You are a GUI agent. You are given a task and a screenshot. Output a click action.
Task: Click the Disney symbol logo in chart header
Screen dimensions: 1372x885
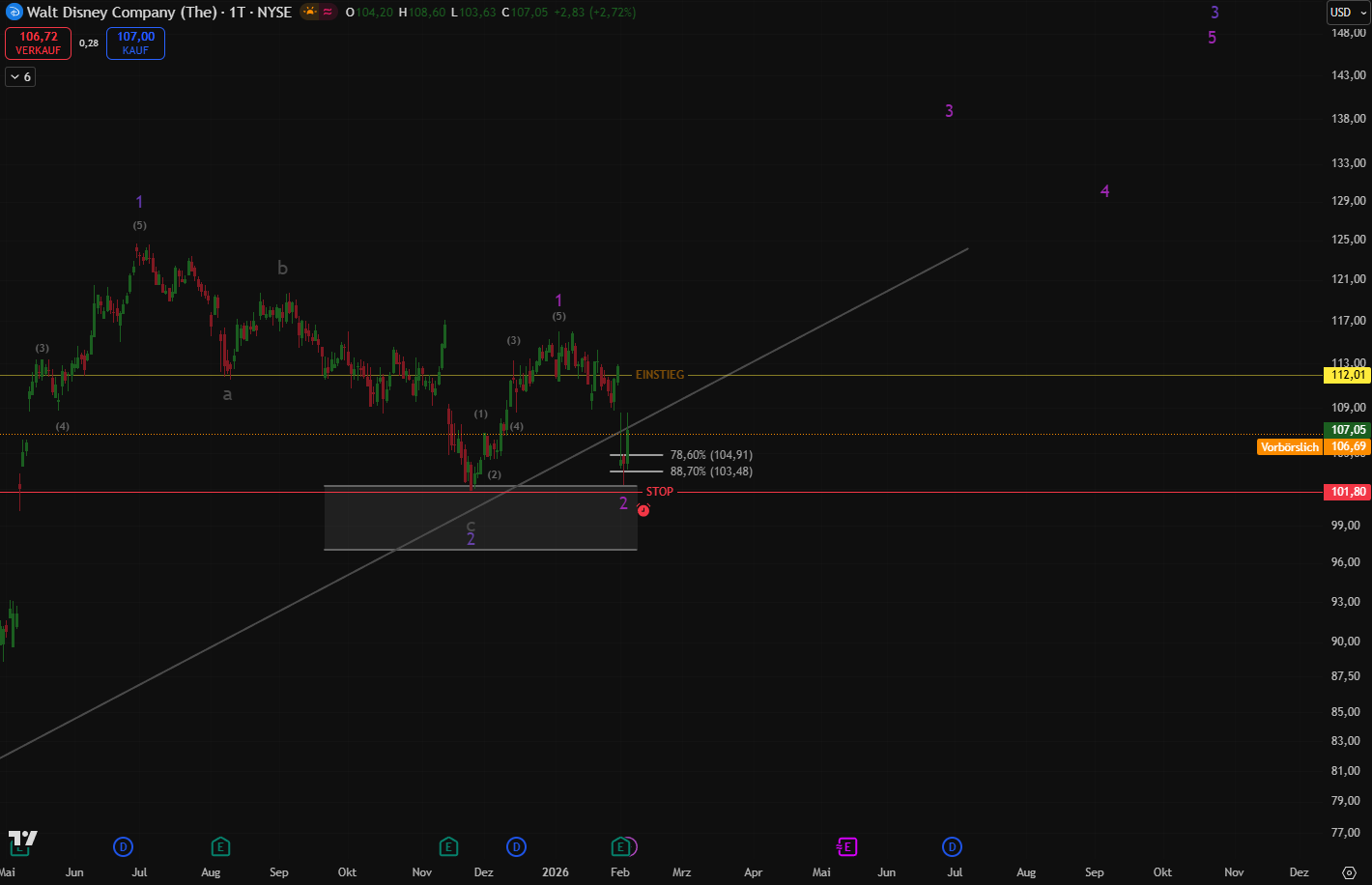point(14,13)
